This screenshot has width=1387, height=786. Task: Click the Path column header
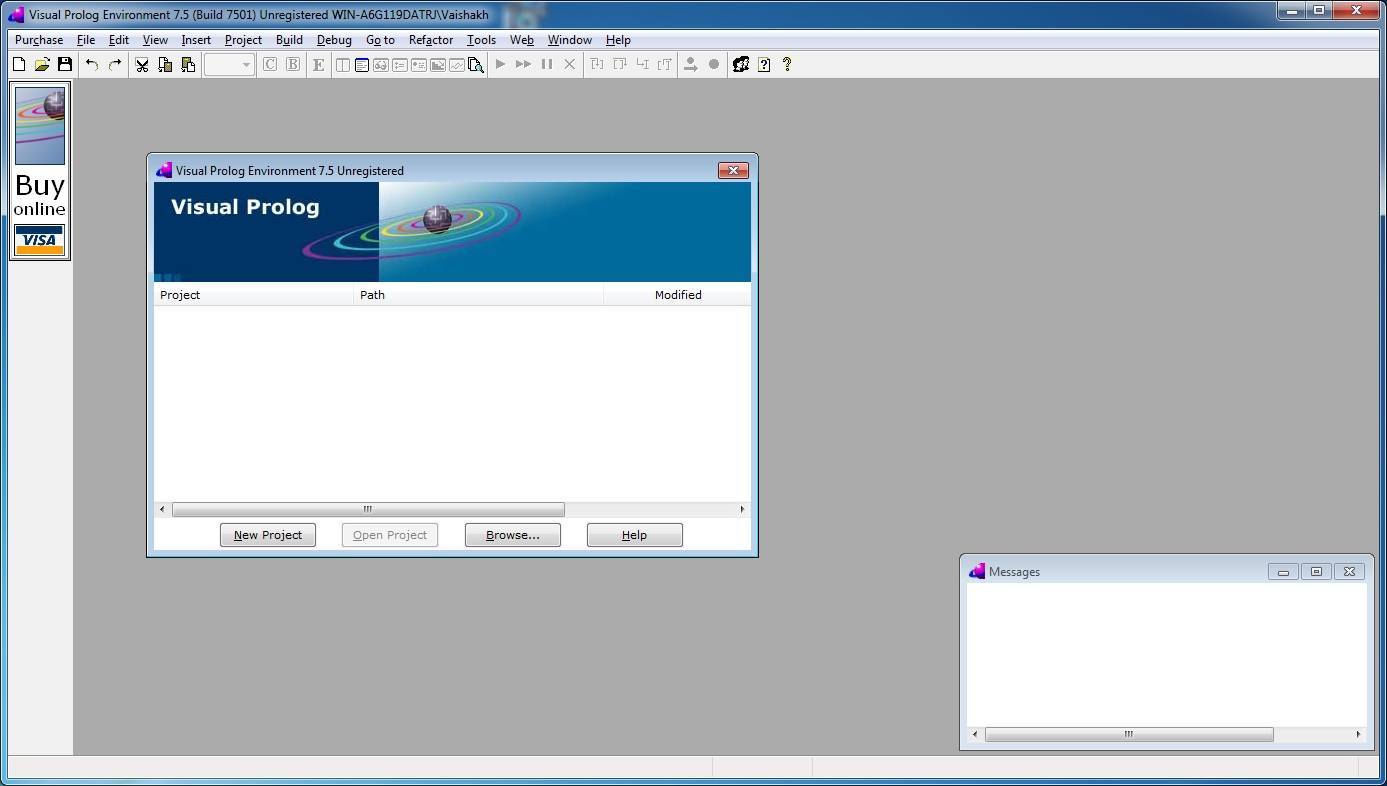[479, 295]
